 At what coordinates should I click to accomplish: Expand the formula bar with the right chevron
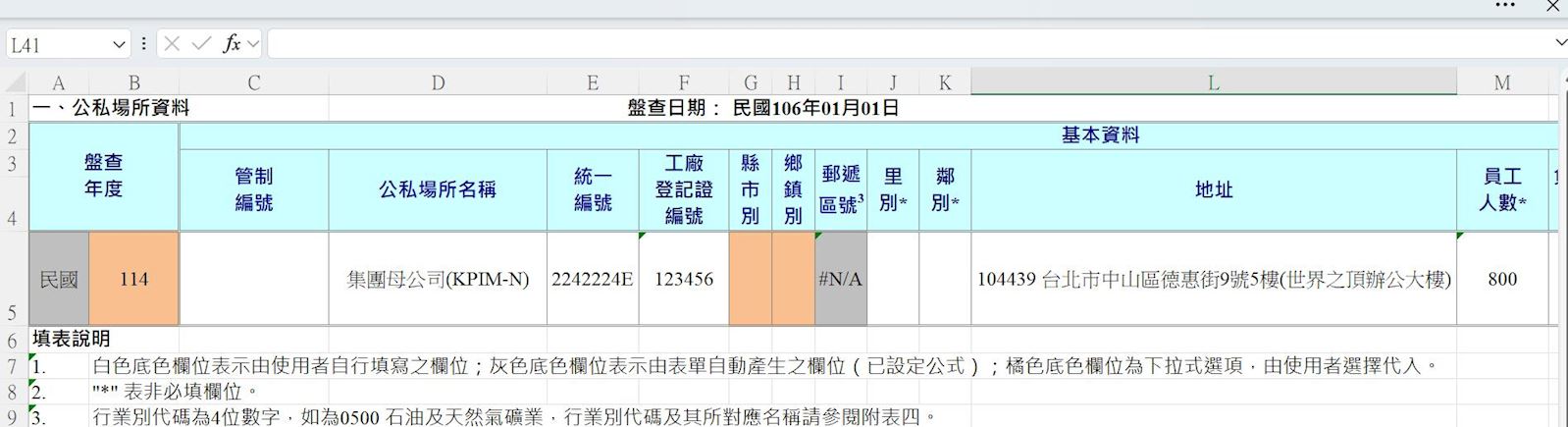click(1560, 43)
